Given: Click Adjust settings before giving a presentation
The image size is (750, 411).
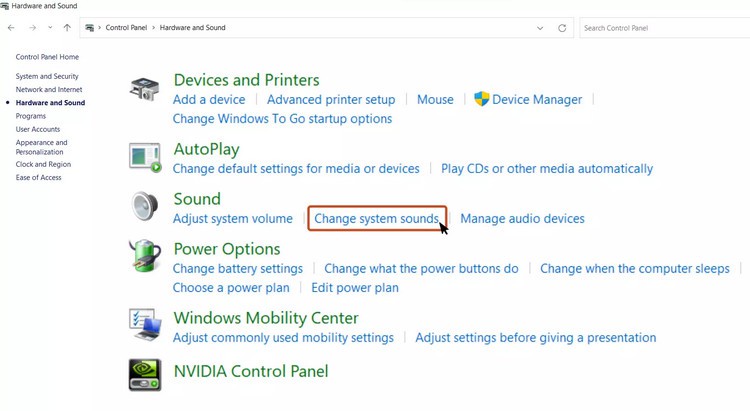Looking at the screenshot, I should click(x=536, y=338).
